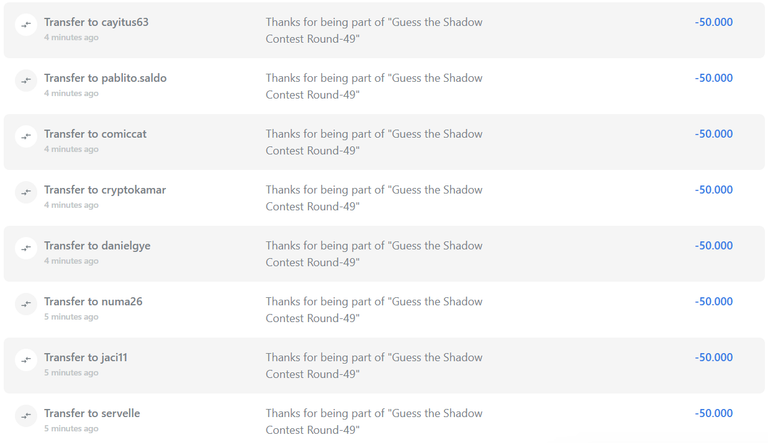This screenshot has width=768, height=443.
Task: Click transfer icon beside servelle row
Action: point(26,415)
